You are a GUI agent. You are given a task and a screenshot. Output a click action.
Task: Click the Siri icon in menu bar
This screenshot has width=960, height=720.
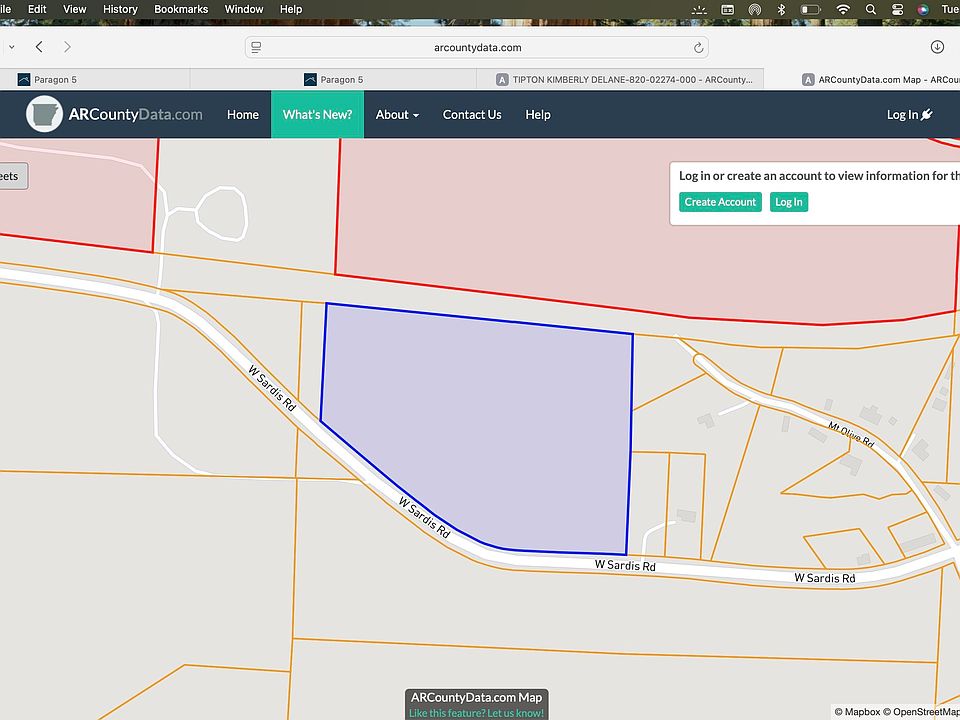923,9
